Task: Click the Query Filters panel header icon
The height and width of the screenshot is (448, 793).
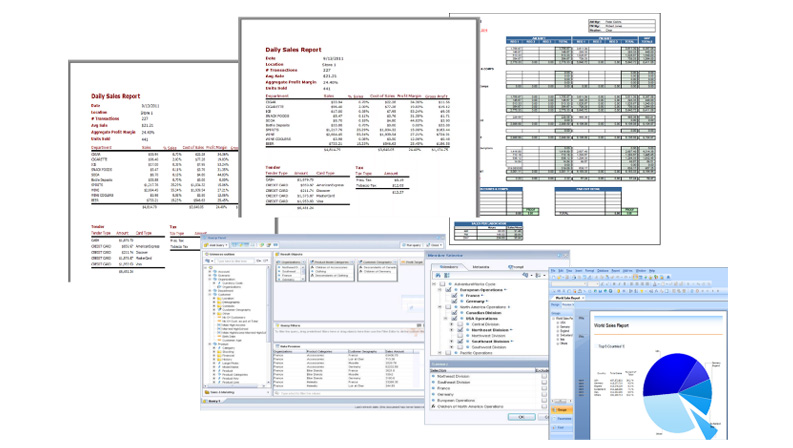Action: [277, 326]
